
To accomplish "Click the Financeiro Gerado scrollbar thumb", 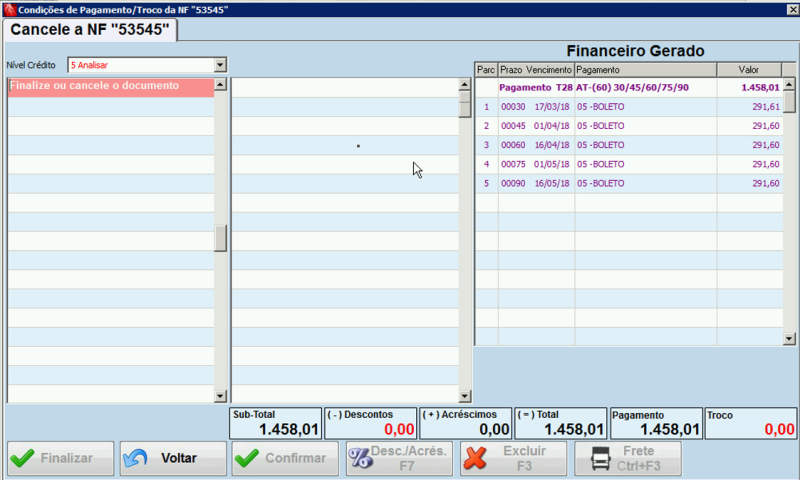I will pyautogui.click(x=789, y=102).
